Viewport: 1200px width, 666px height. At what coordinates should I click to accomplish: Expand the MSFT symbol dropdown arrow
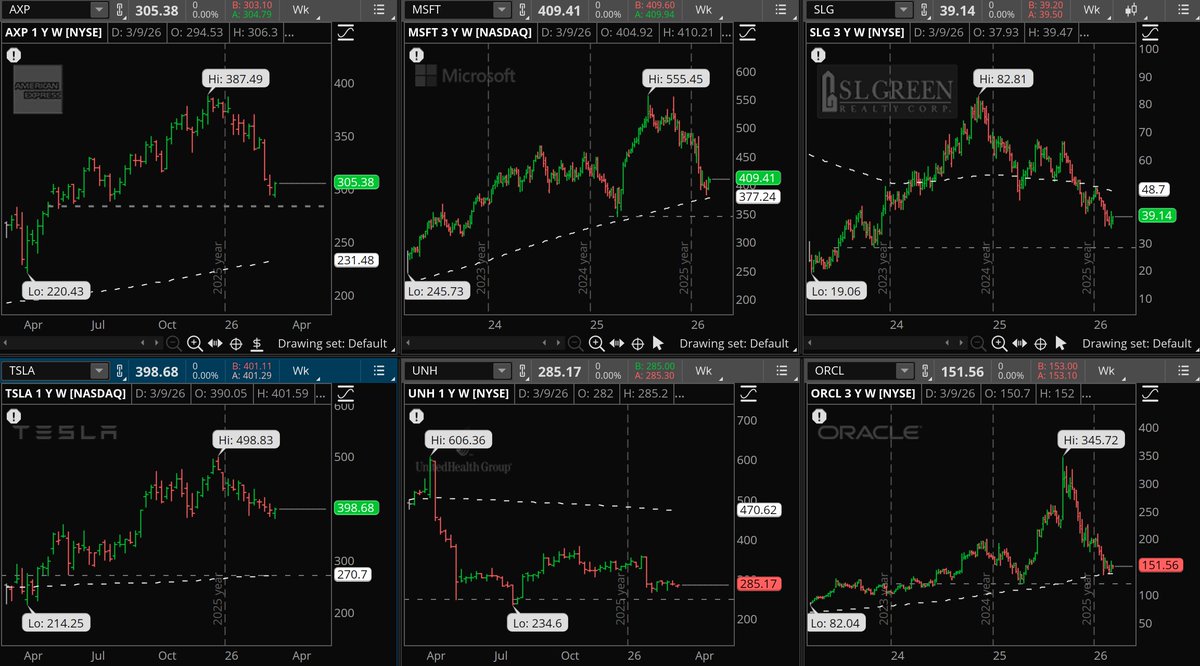click(502, 10)
